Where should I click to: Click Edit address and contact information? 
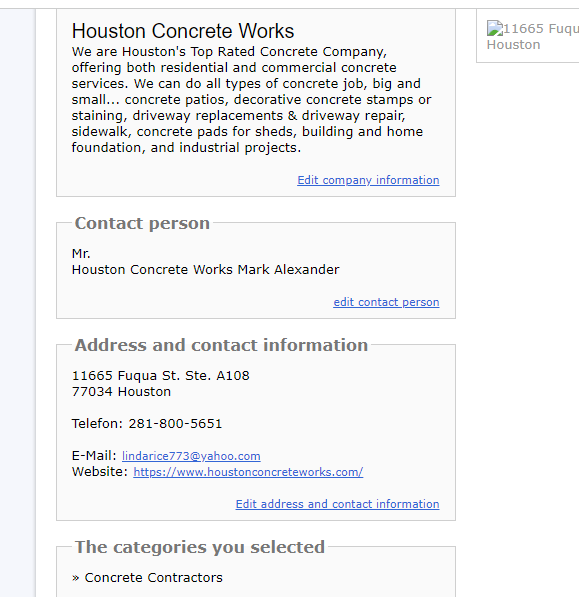[x=337, y=504]
